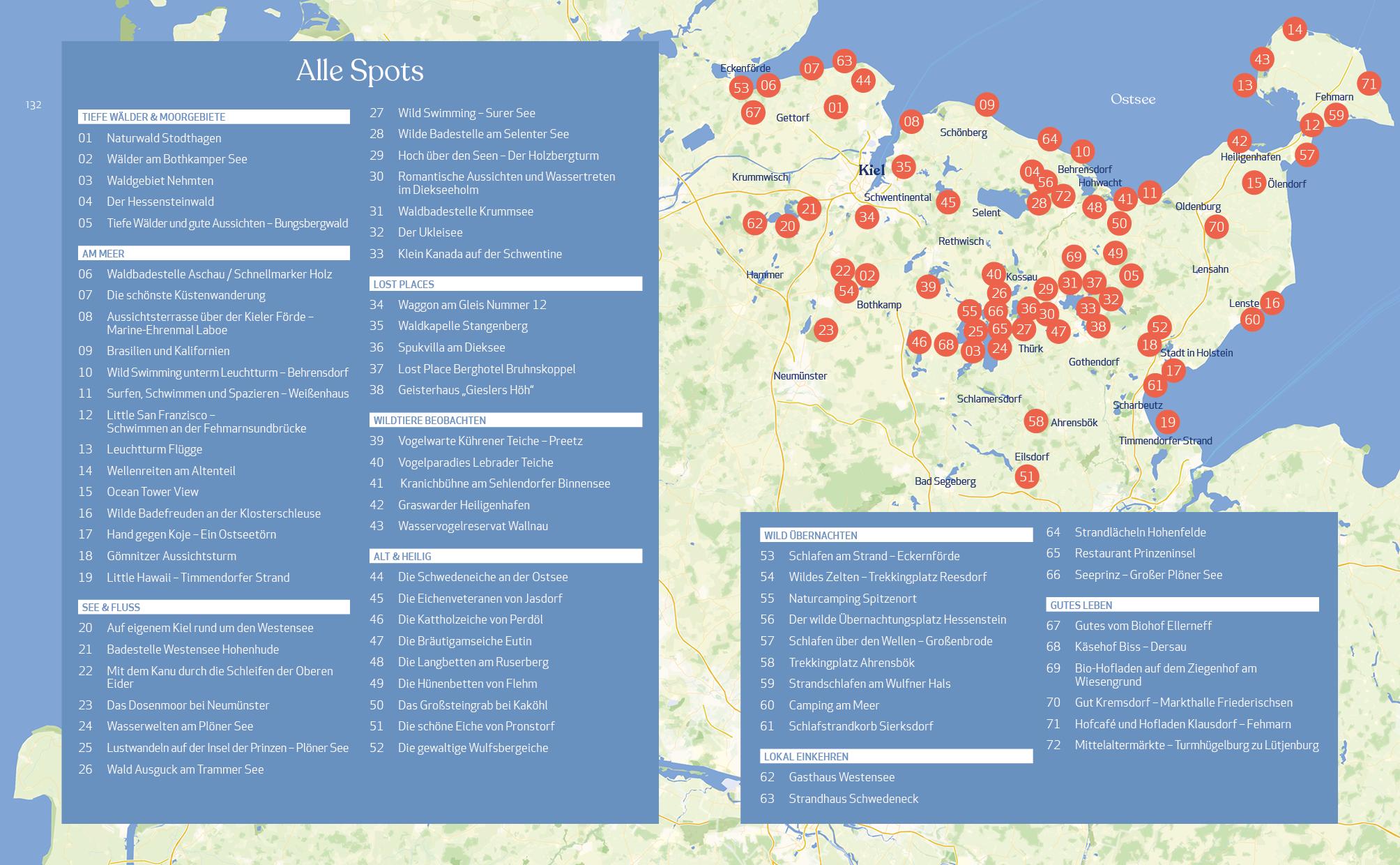This screenshot has height=865, width=1400.
Task: Select map marker 14 near Fehmarn
Action: pos(1294,29)
